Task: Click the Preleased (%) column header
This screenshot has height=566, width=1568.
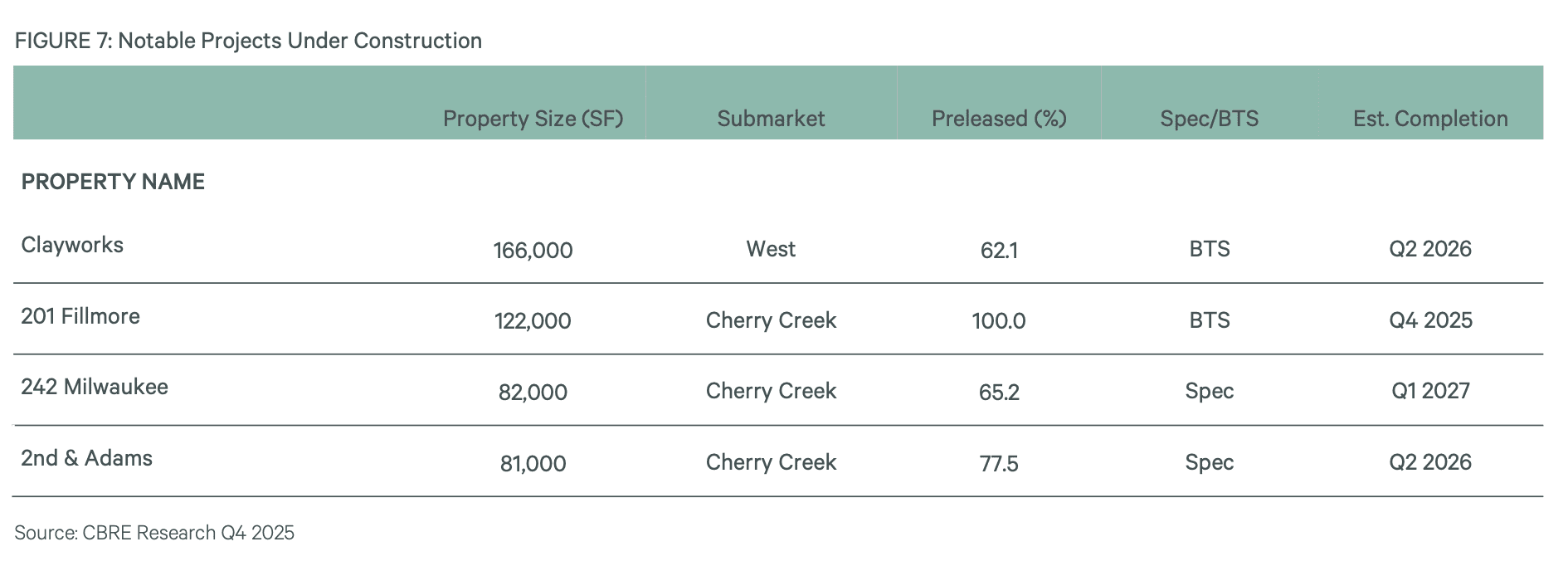Action: [999, 119]
